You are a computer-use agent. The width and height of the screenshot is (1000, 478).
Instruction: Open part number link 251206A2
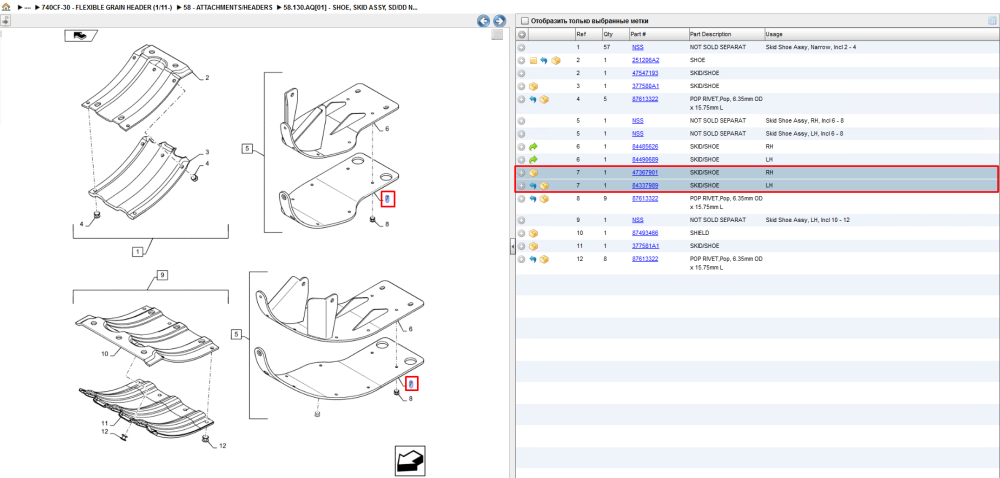click(645, 61)
